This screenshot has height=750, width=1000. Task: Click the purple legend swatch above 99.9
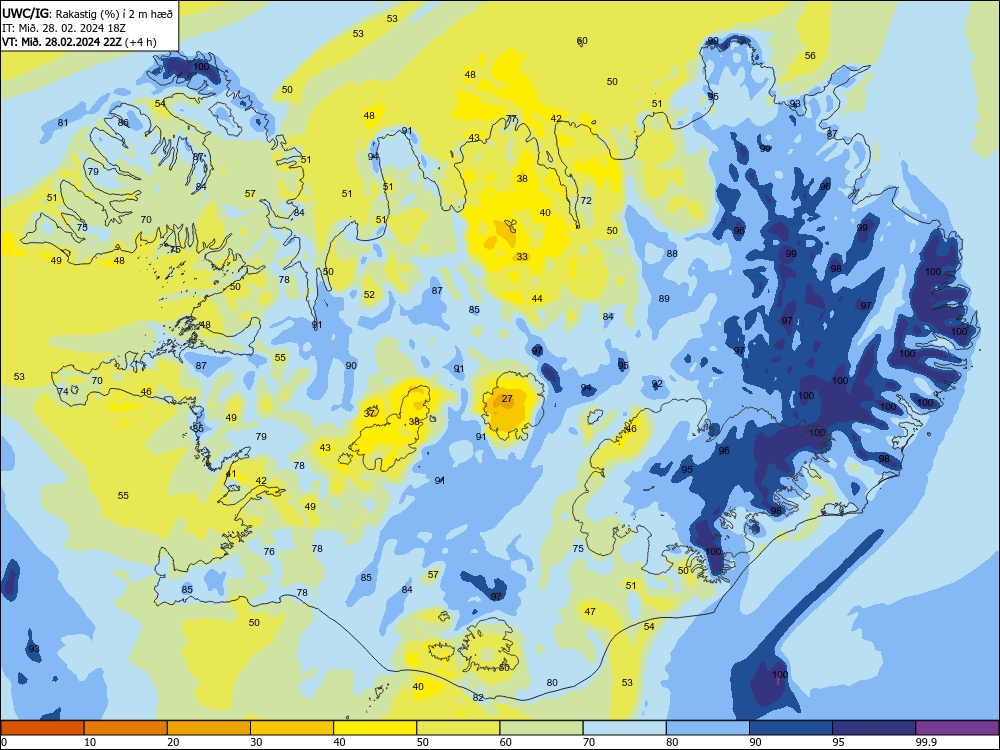[957, 728]
